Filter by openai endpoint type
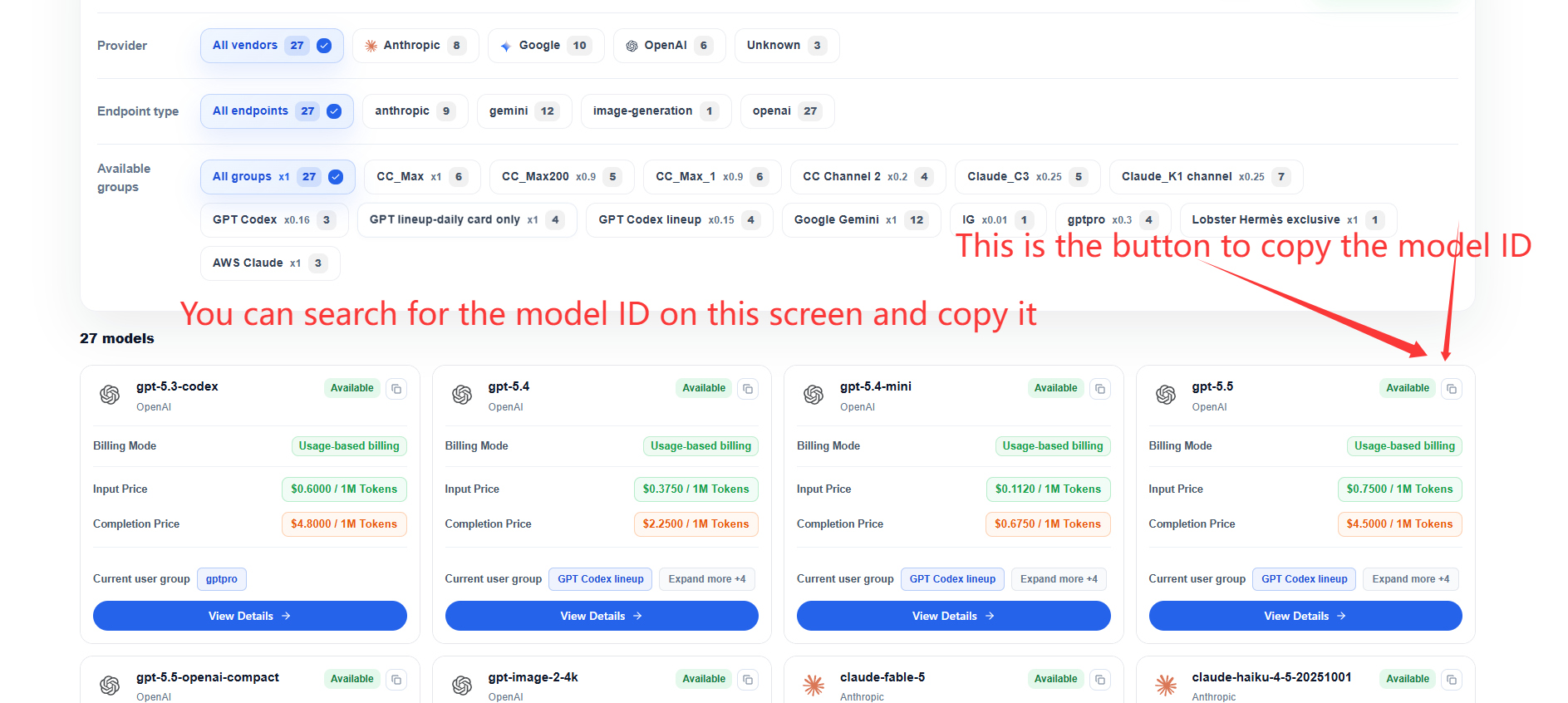 coord(787,111)
